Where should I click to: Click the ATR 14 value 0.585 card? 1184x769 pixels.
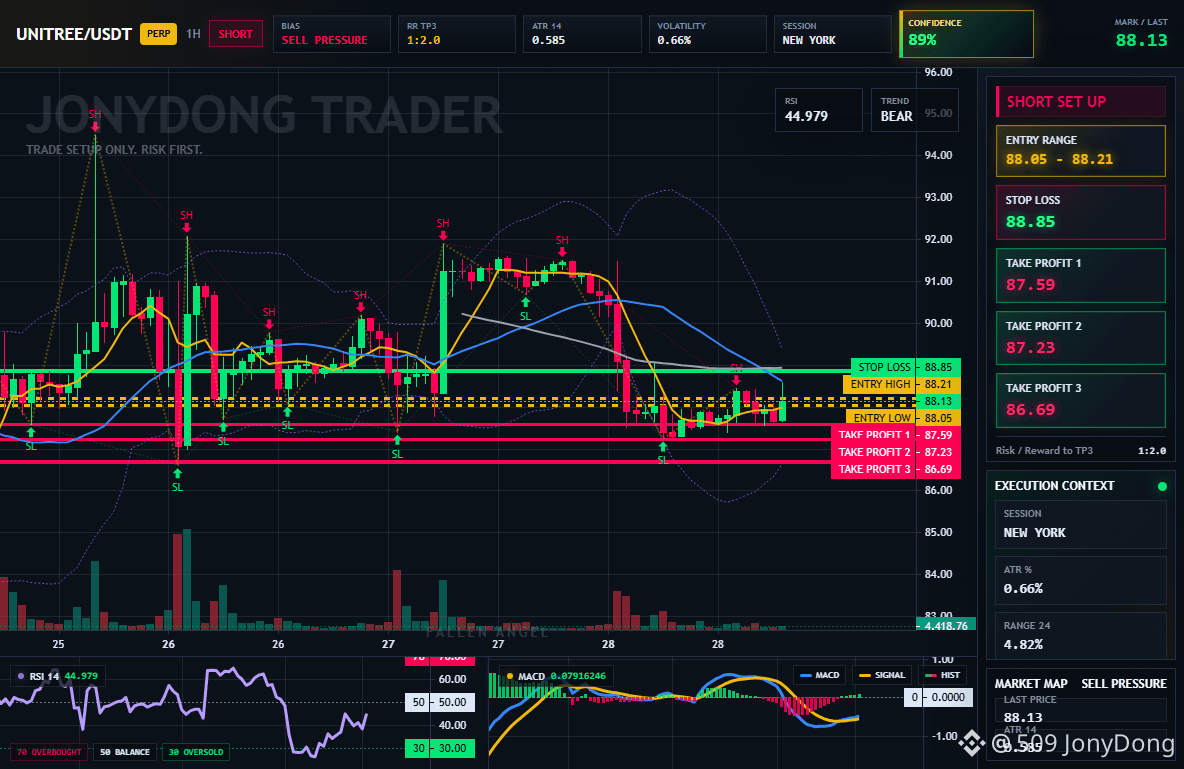pos(582,34)
